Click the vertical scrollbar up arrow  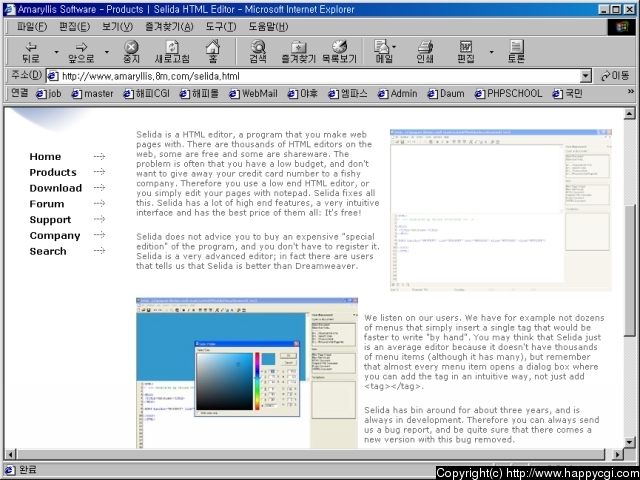(x=629, y=114)
